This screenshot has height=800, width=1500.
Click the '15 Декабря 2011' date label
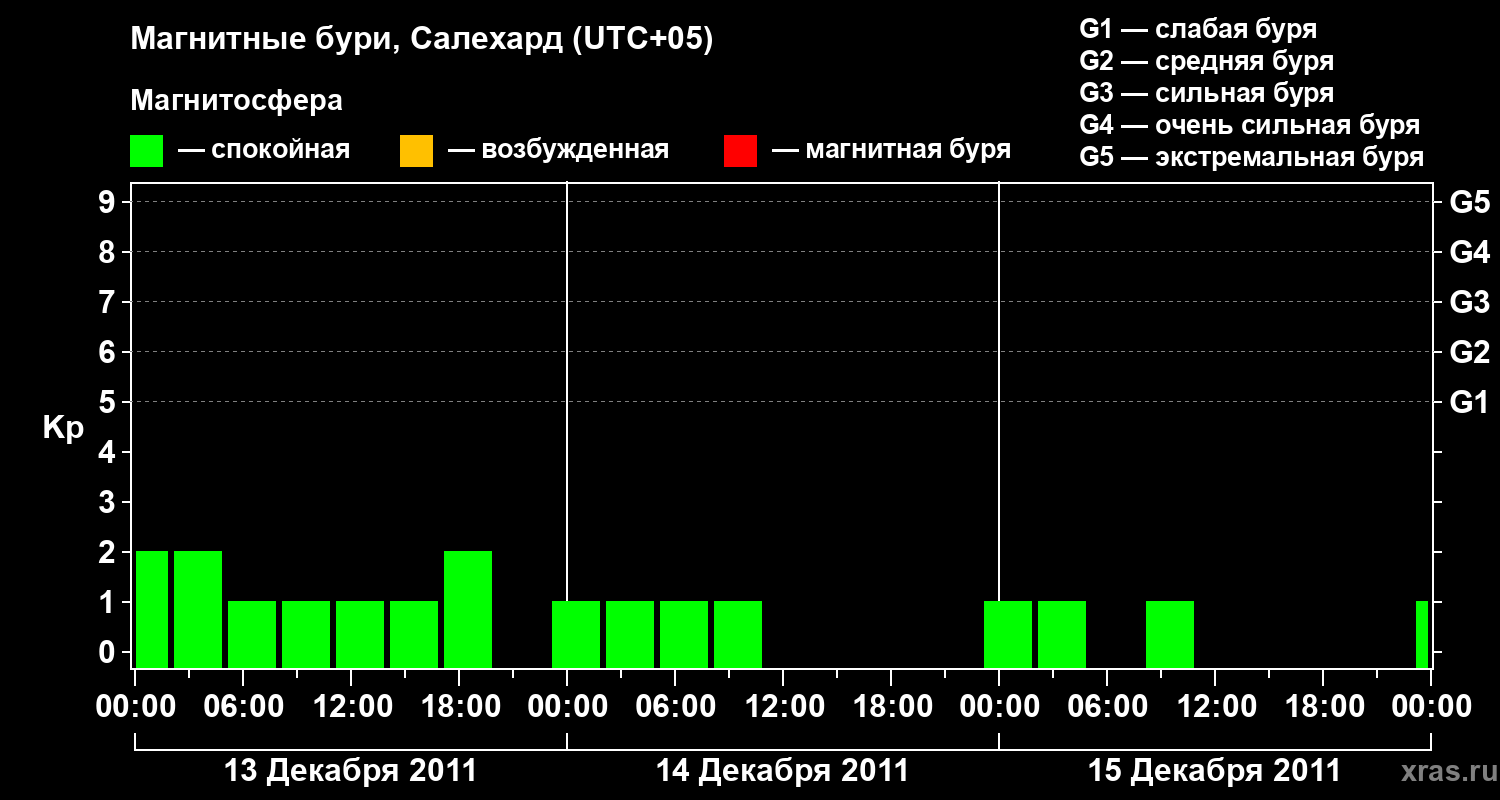tap(1214, 771)
